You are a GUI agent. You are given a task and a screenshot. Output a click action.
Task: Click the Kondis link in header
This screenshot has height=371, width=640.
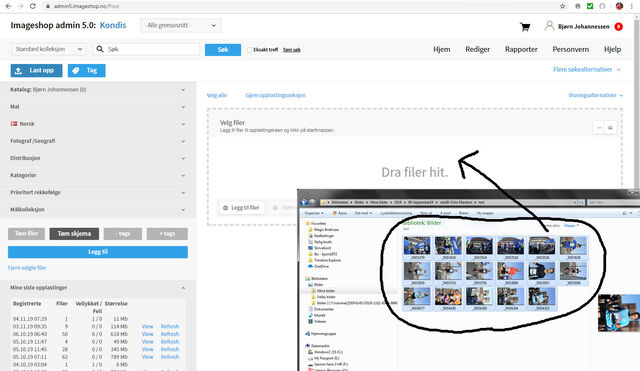click(113, 25)
